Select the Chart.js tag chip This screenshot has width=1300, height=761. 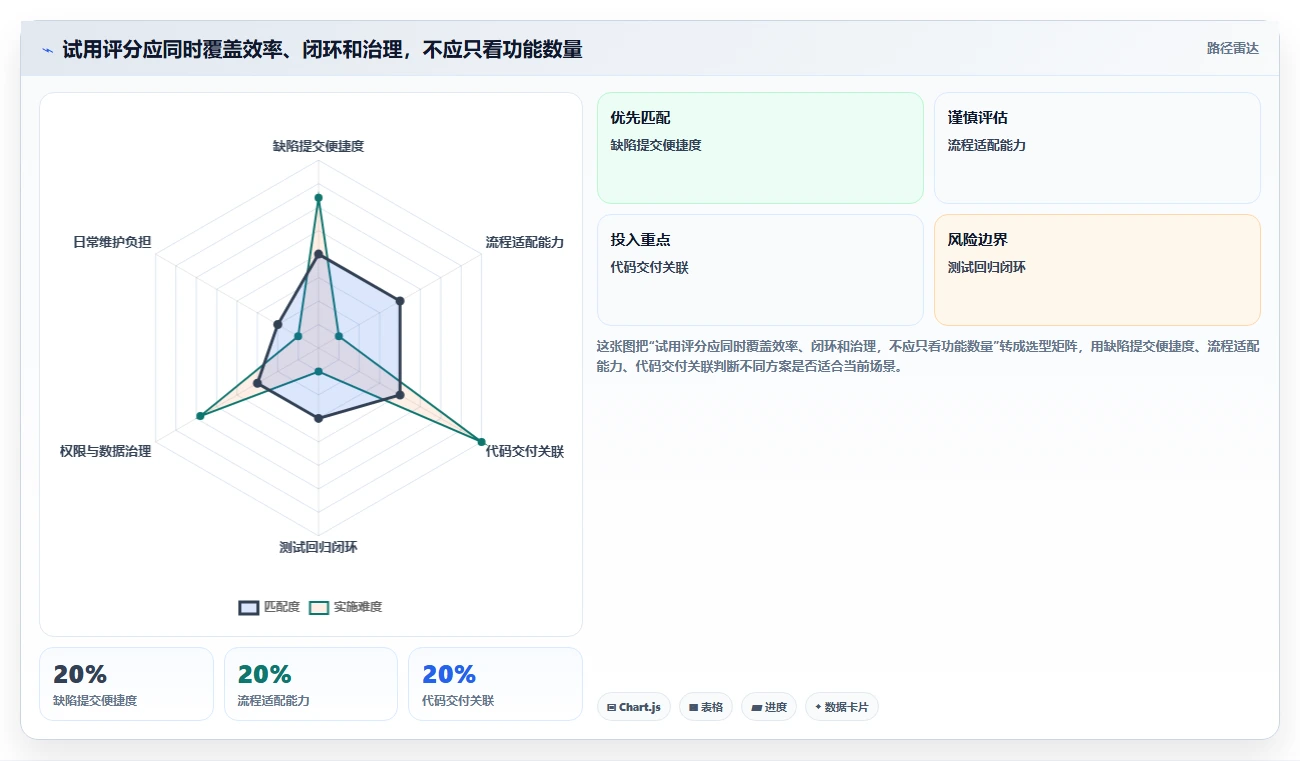[x=634, y=707]
